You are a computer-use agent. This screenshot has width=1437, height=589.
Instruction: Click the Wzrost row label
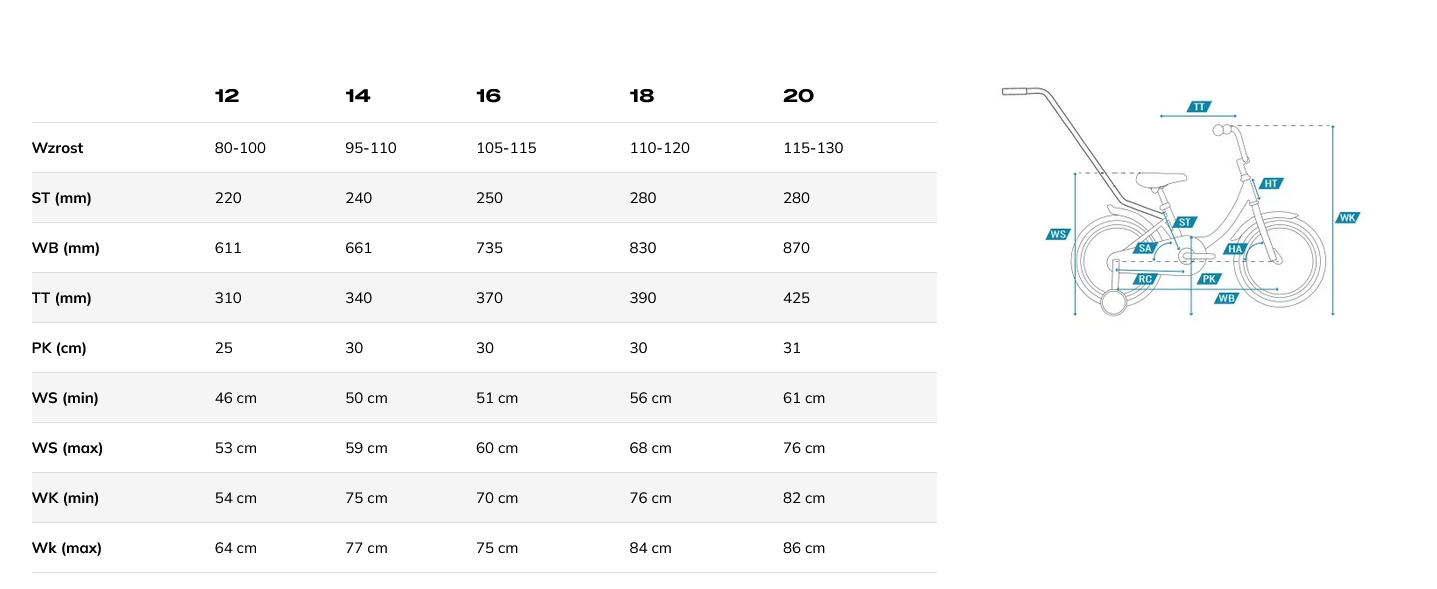click(58, 148)
